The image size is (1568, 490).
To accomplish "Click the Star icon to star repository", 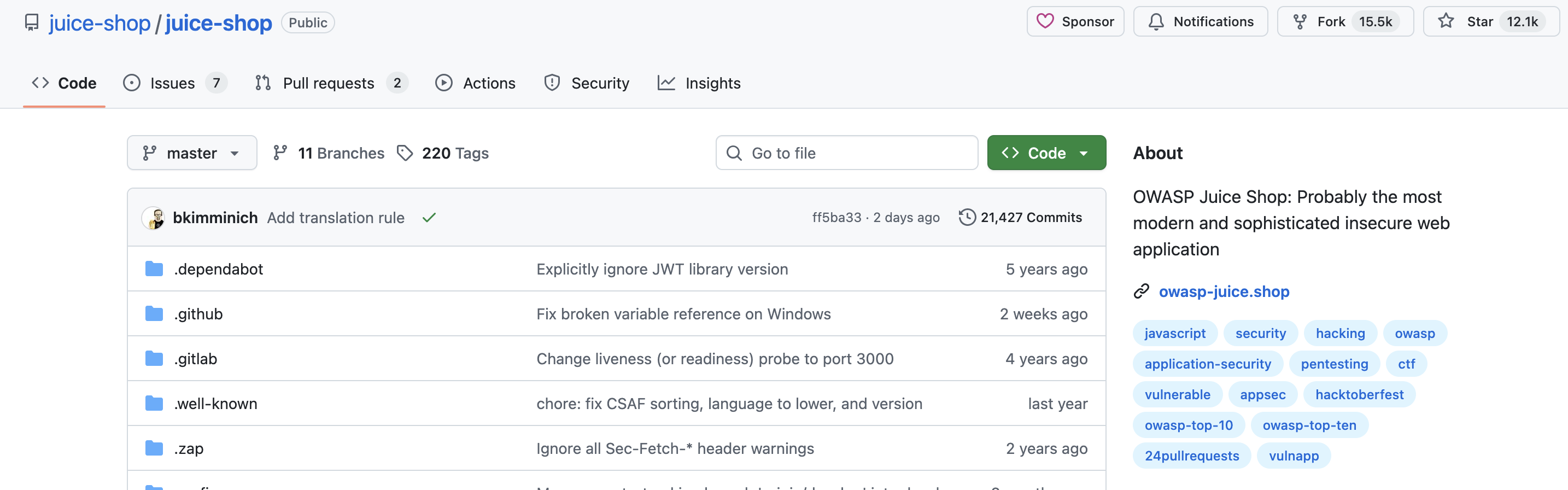I will (1446, 22).
